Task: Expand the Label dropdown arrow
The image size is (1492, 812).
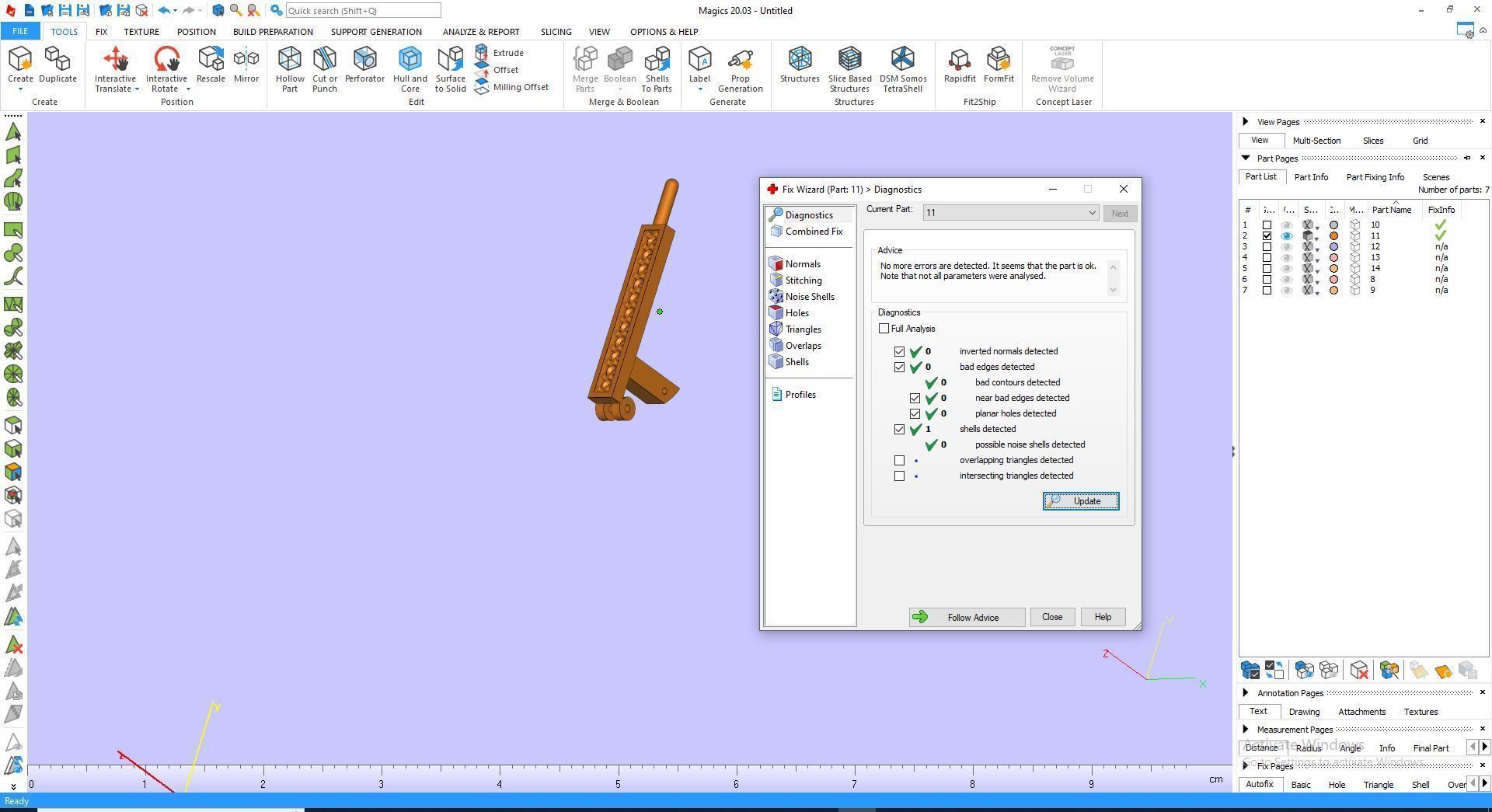Action: click(699, 89)
